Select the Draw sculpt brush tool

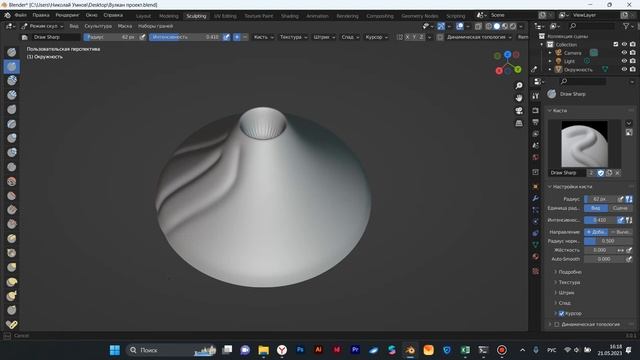pyautogui.click(x=12, y=52)
